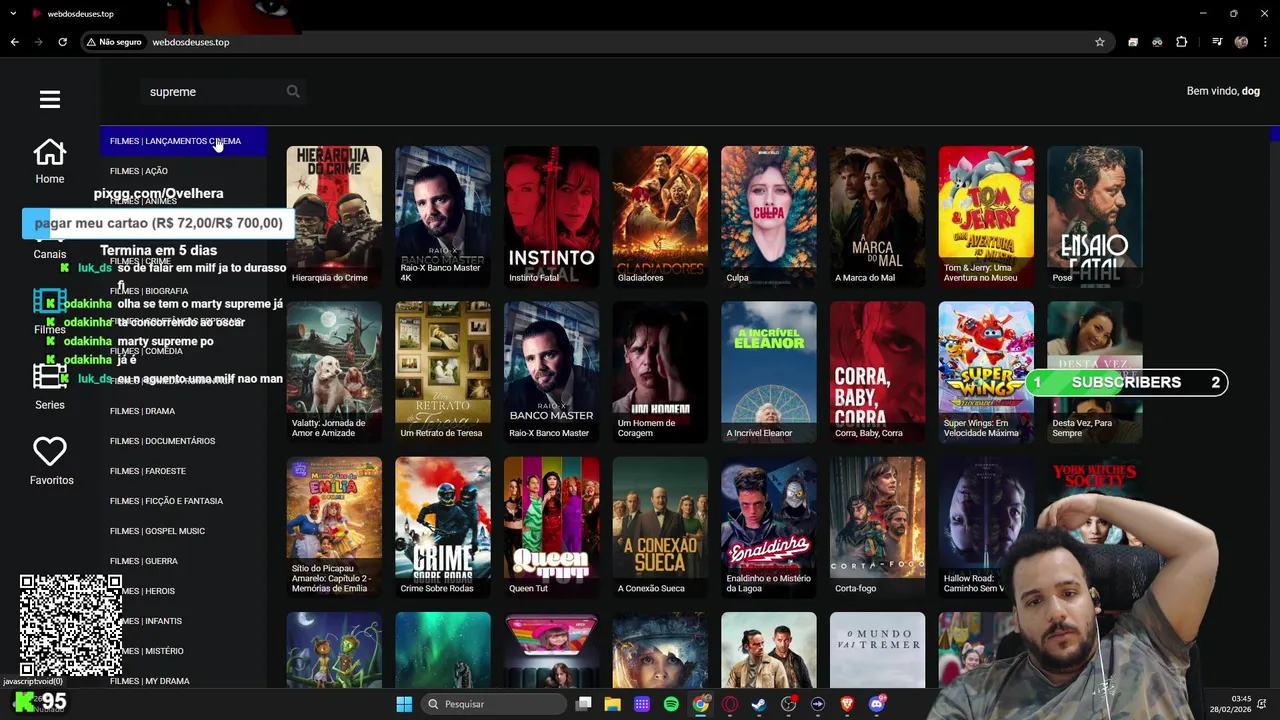Click the search magnifier icon beside supreme
This screenshot has width=1280, height=720.
click(x=293, y=91)
